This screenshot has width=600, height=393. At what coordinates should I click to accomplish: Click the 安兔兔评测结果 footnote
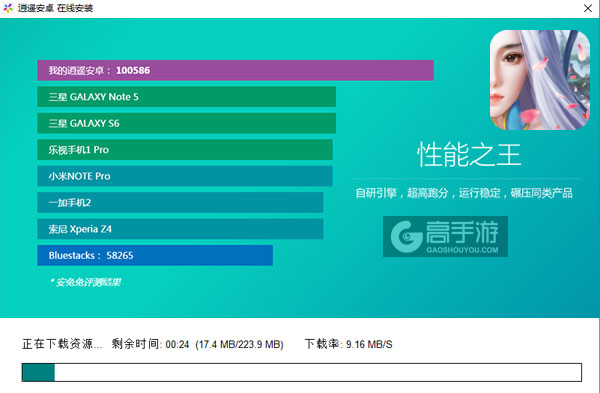[x=85, y=282]
